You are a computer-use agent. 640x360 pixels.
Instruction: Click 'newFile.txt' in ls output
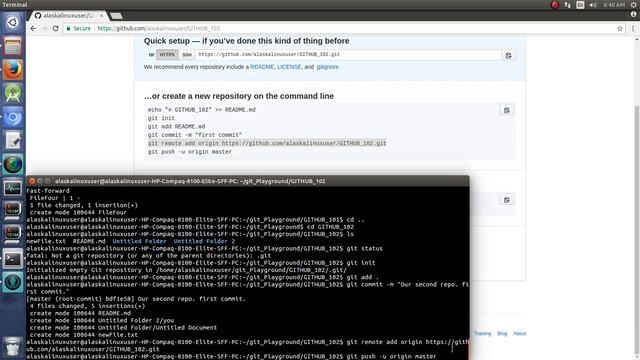46,241
